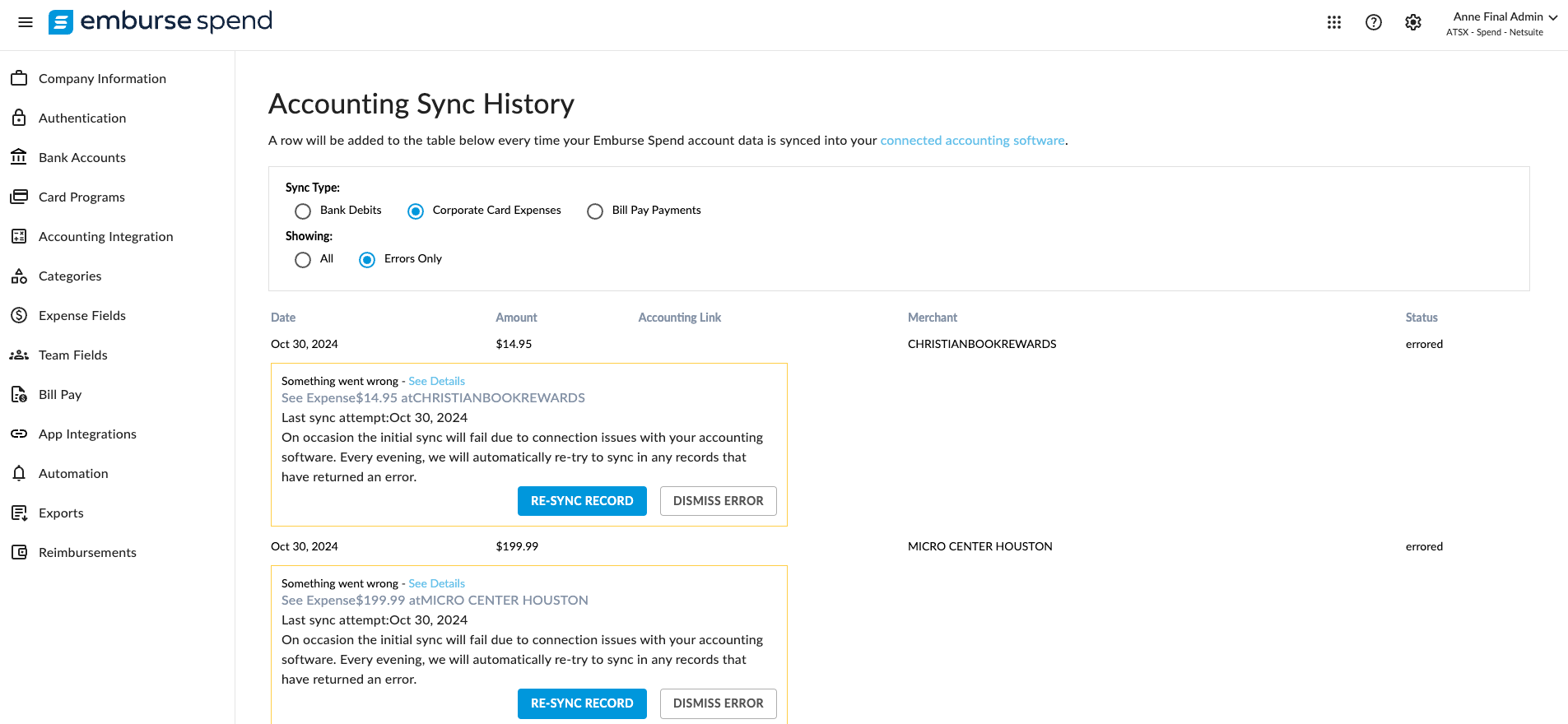Go to Automation settings
Viewport: 1568px width, 724px height.
73,473
